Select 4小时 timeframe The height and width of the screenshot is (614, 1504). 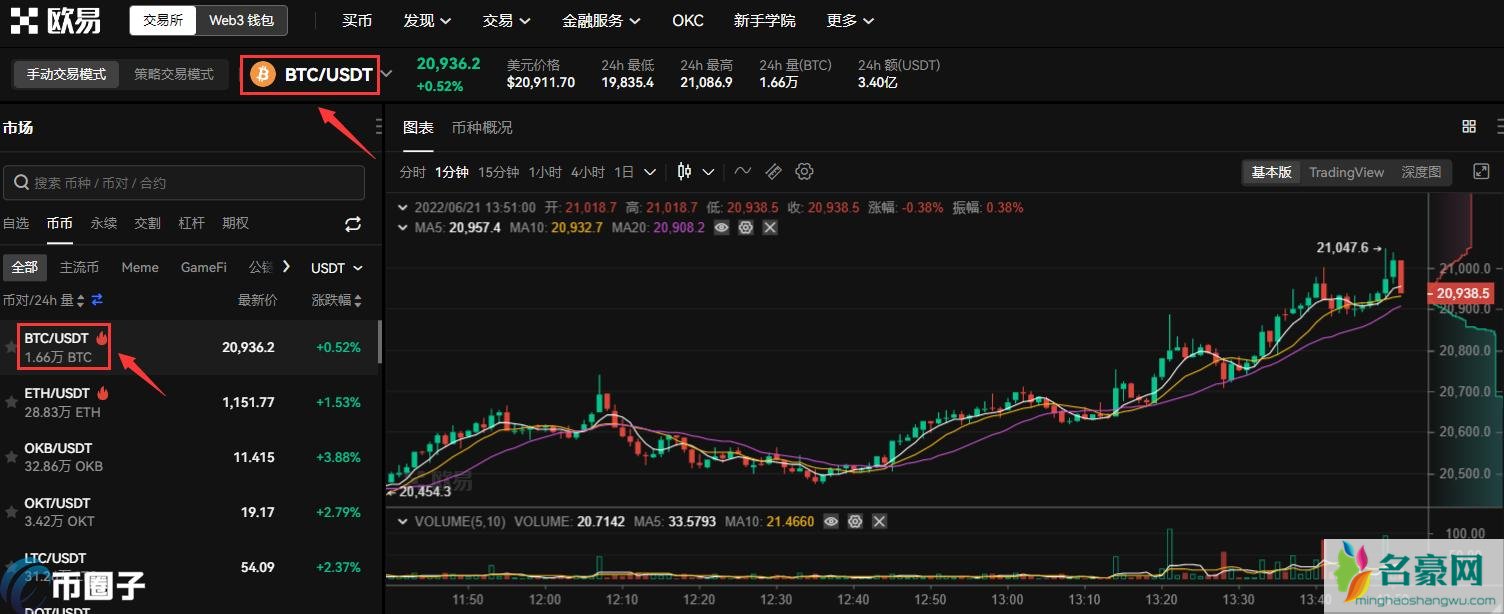tap(588, 172)
